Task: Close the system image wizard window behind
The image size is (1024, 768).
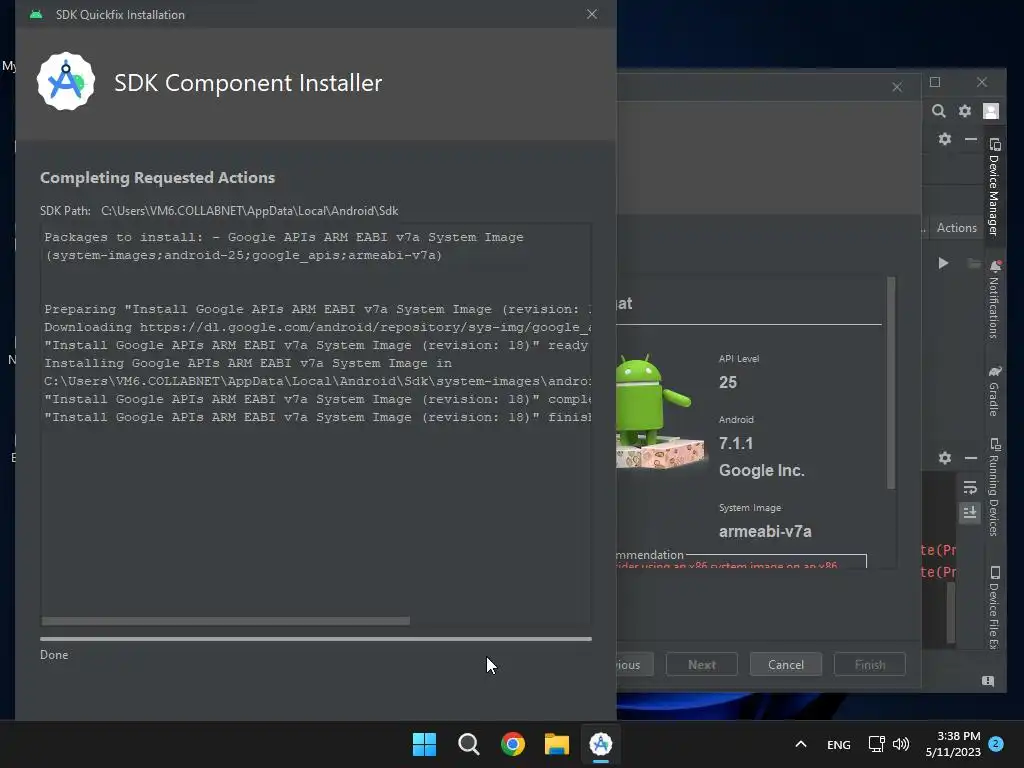Action: click(x=897, y=87)
